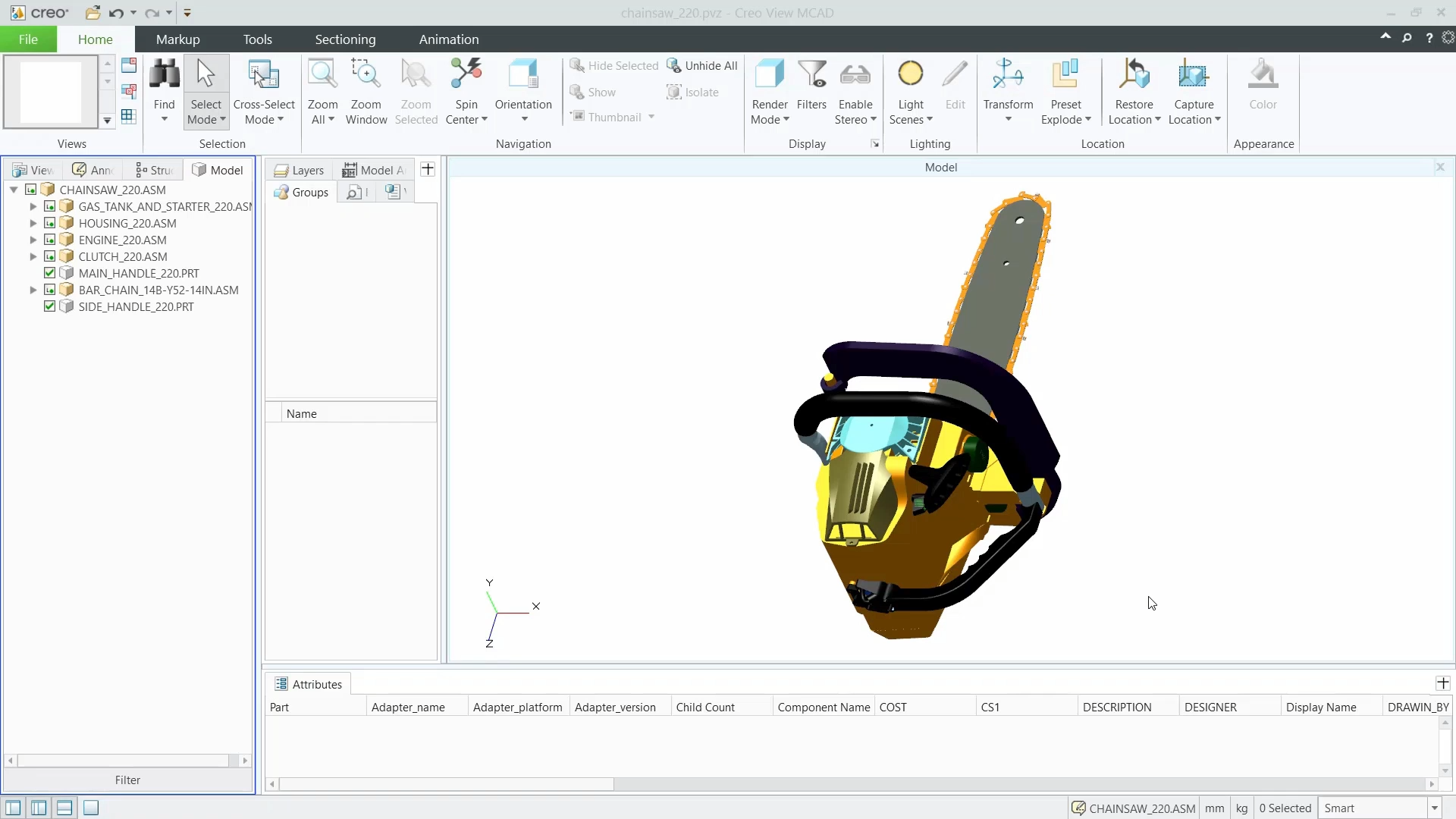The width and height of the screenshot is (1456, 819).
Task: Open the help question mark icon
Action: point(1429,38)
